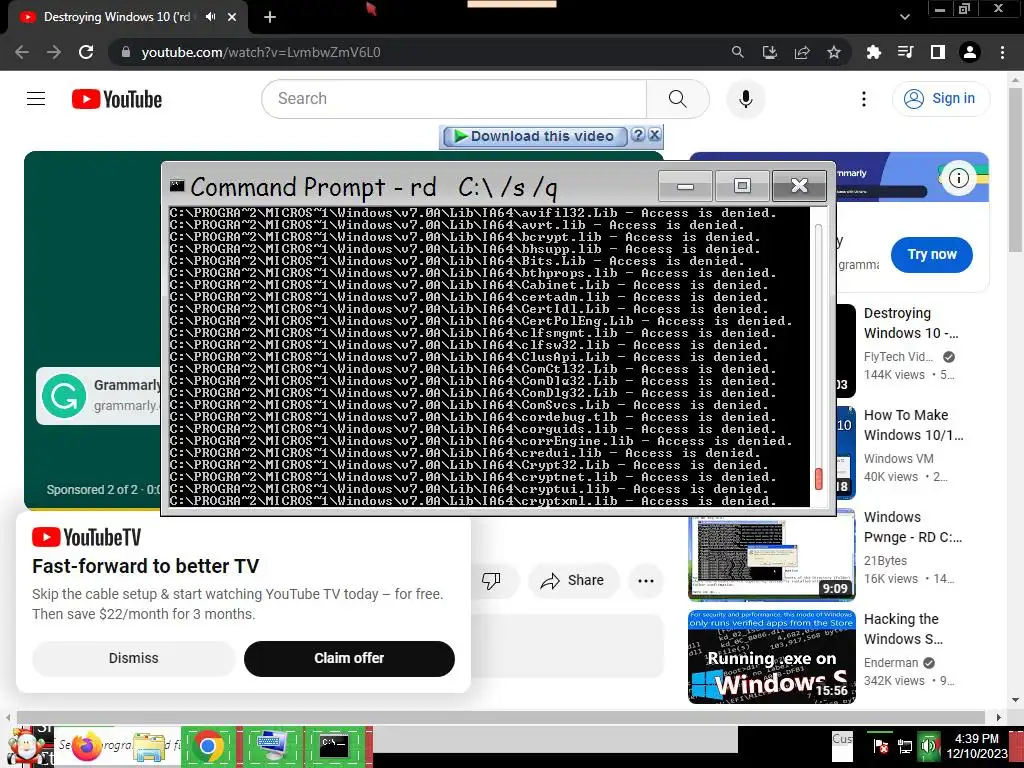View site info via the lock icon
Image resolution: width=1024 pixels, height=768 pixels.
(126, 52)
